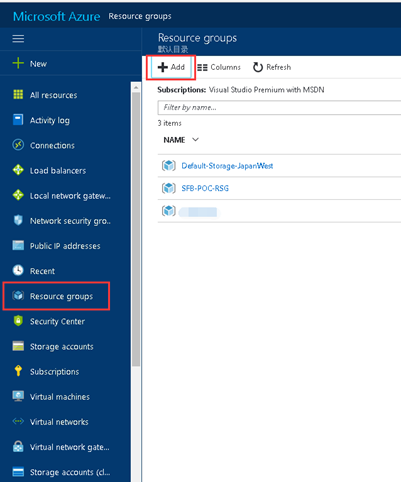
Task: Open Default-Storage-JapanWest resource group
Action: click(227, 166)
